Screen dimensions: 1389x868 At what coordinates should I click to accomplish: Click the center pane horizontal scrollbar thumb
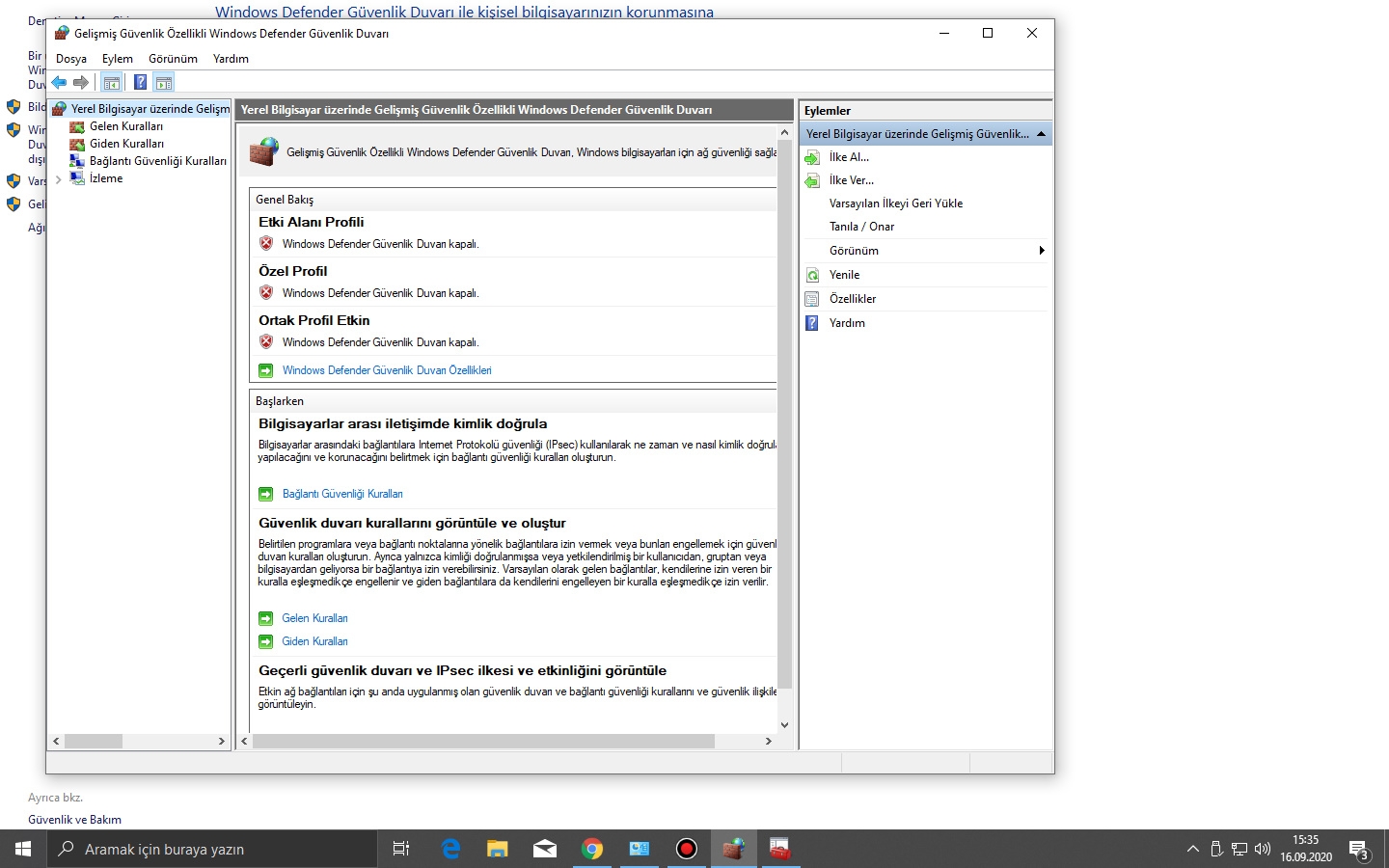pyautogui.click(x=483, y=742)
